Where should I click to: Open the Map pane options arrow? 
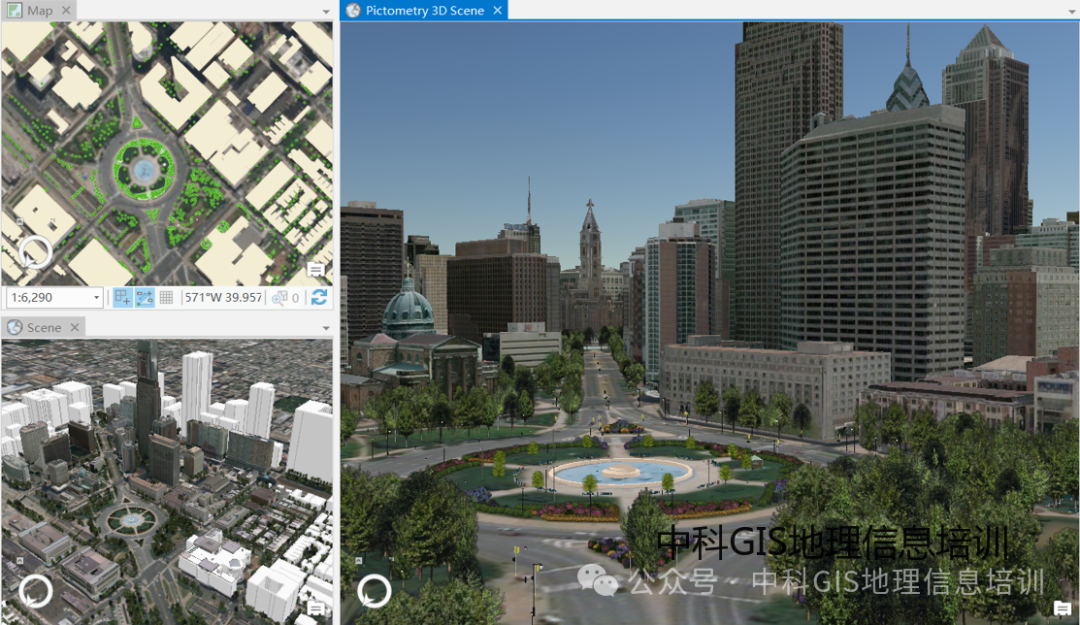point(326,12)
